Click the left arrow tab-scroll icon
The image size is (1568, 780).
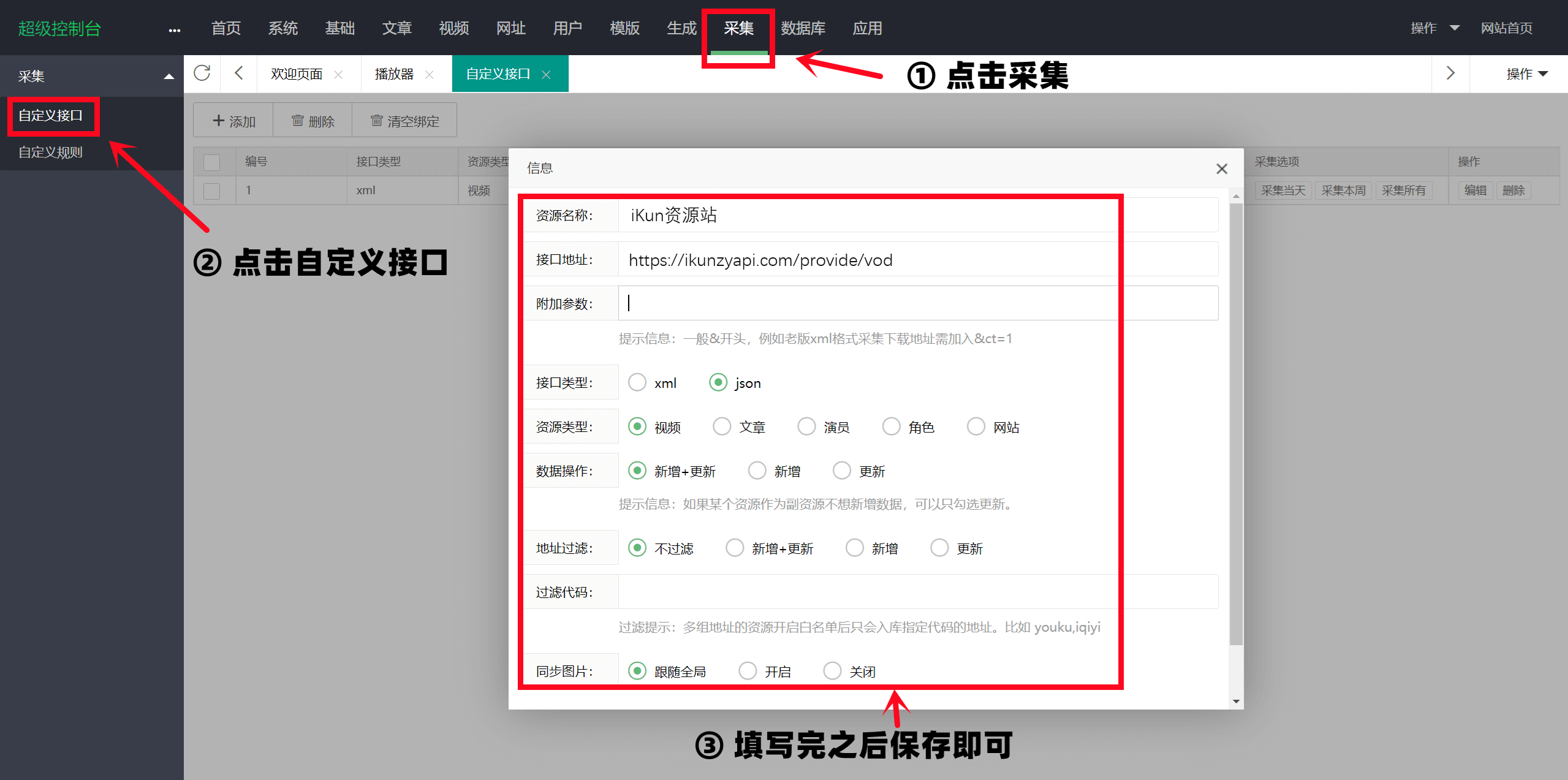[x=239, y=74]
